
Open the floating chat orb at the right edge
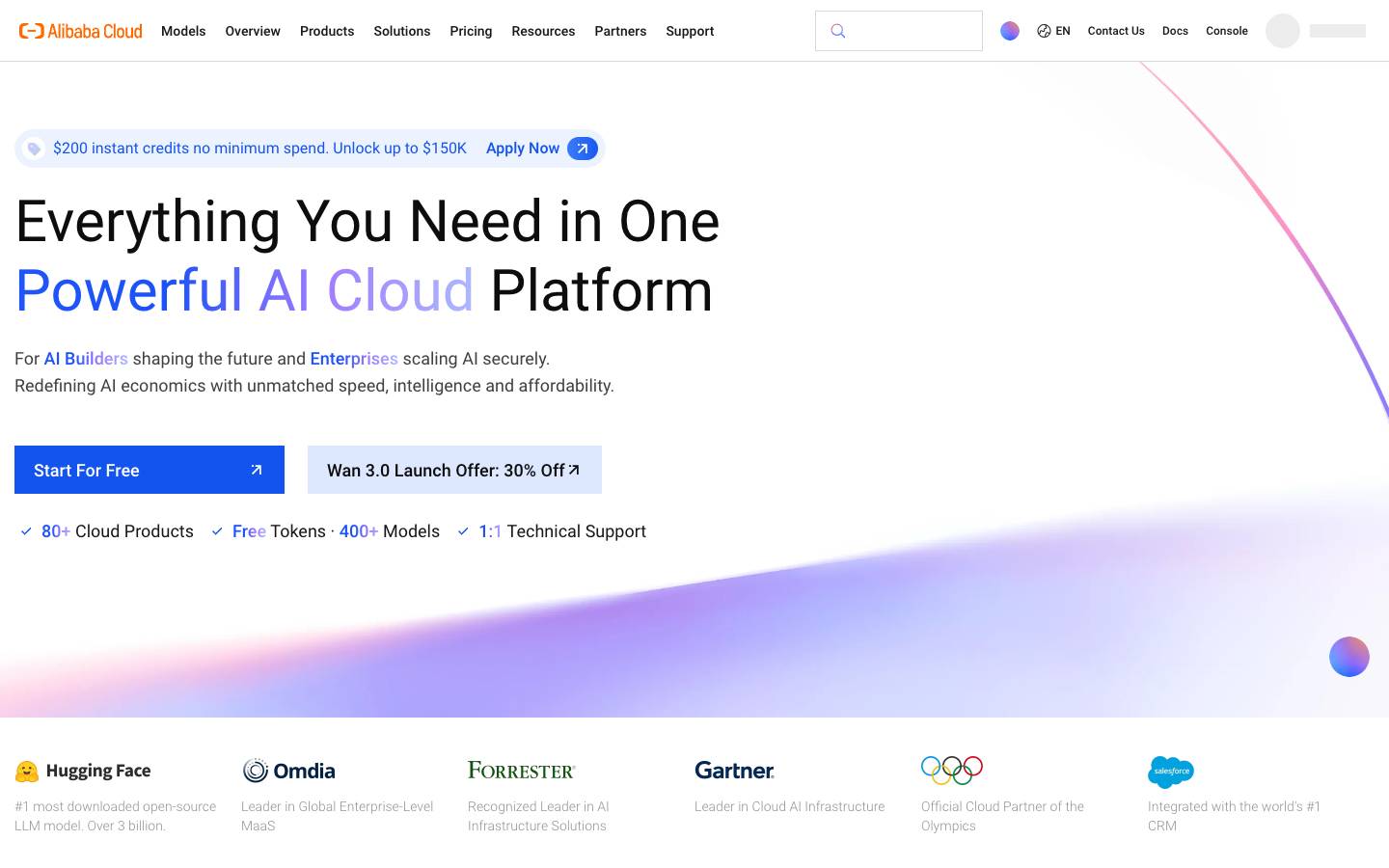click(x=1349, y=657)
